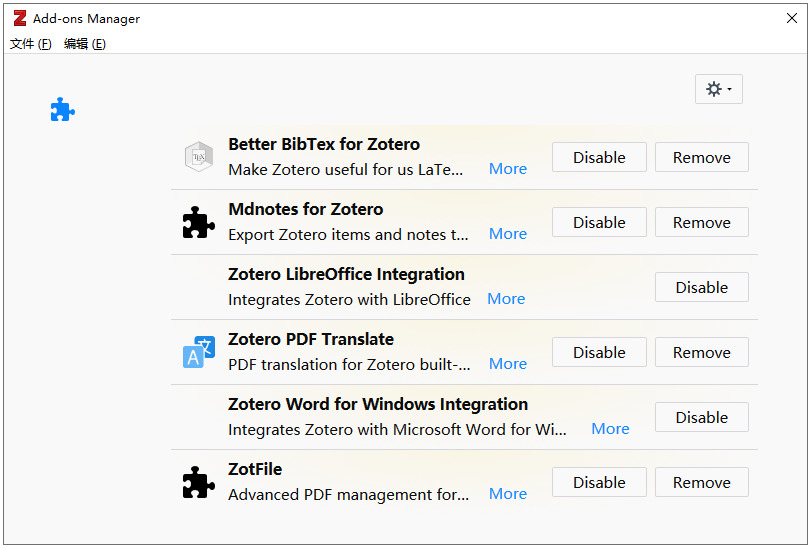Open the blue puzzle Extensions category icon
The height and width of the screenshot is (546, 811).
pyautogui.click(x=63, y=109)
